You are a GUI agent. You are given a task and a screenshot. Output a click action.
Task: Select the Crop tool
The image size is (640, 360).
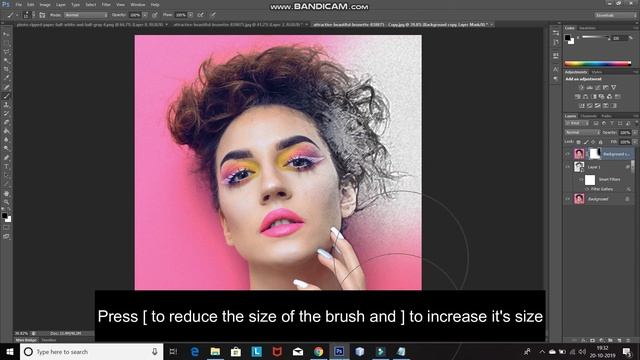(x=6, y=69)
